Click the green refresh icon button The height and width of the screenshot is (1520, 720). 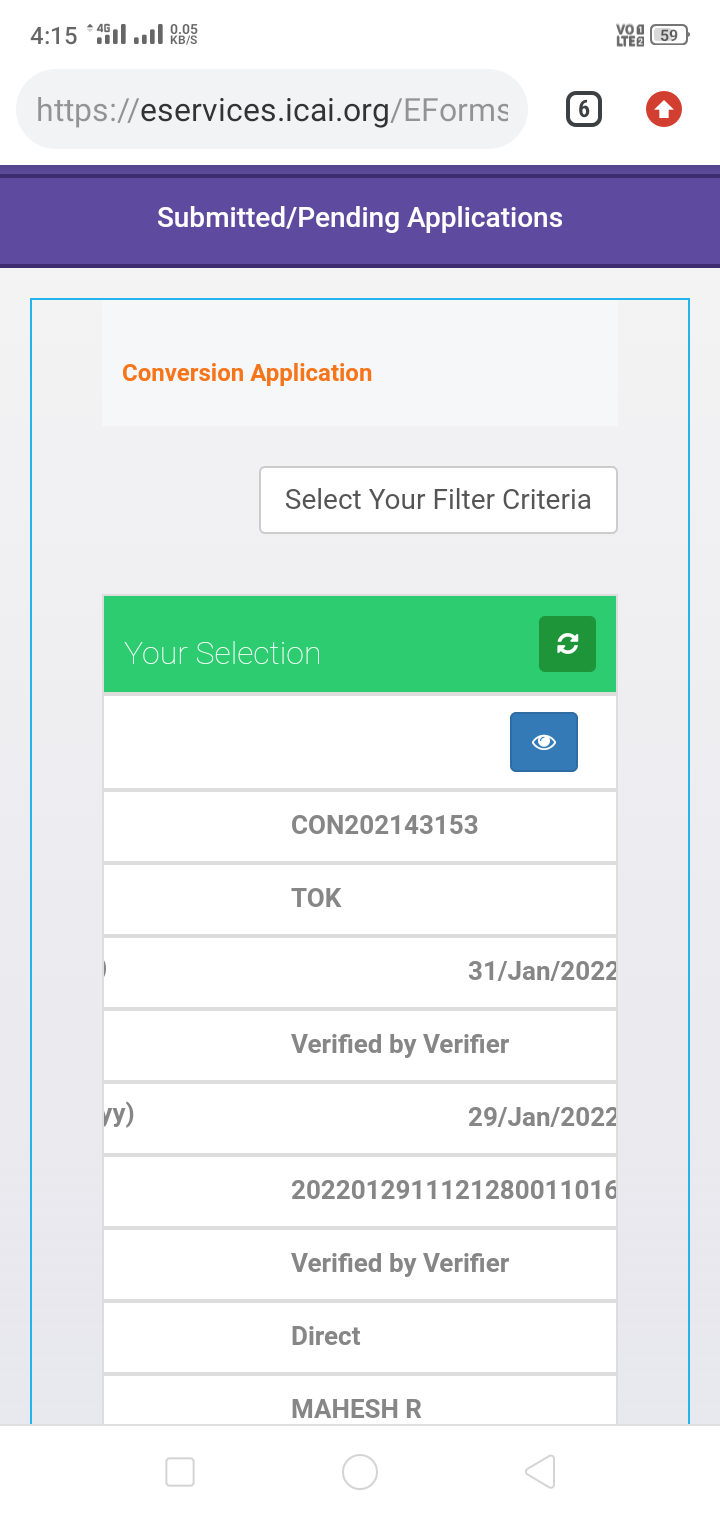[567, 644]
